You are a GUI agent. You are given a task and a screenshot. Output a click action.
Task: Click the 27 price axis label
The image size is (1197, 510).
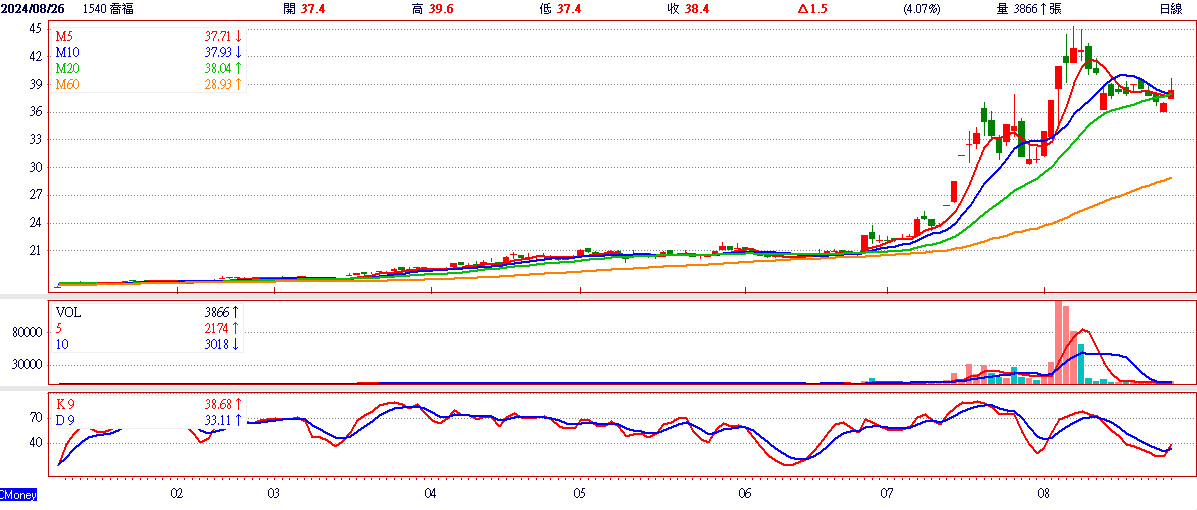coord(36,195)
